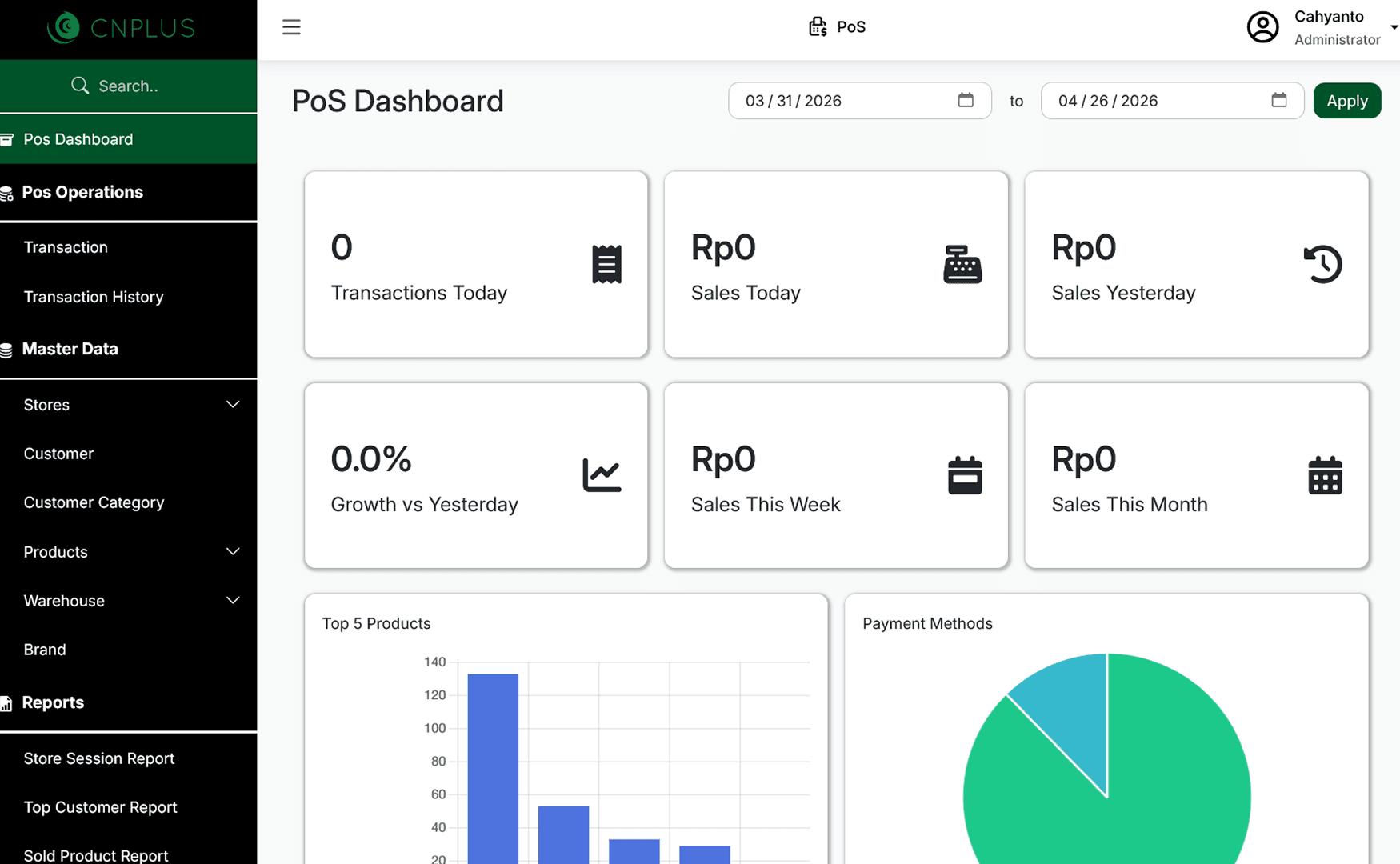Click the Sales This Month calendar icon
The height and width of the screenshot is (864, 1400).
[1325, 475]
